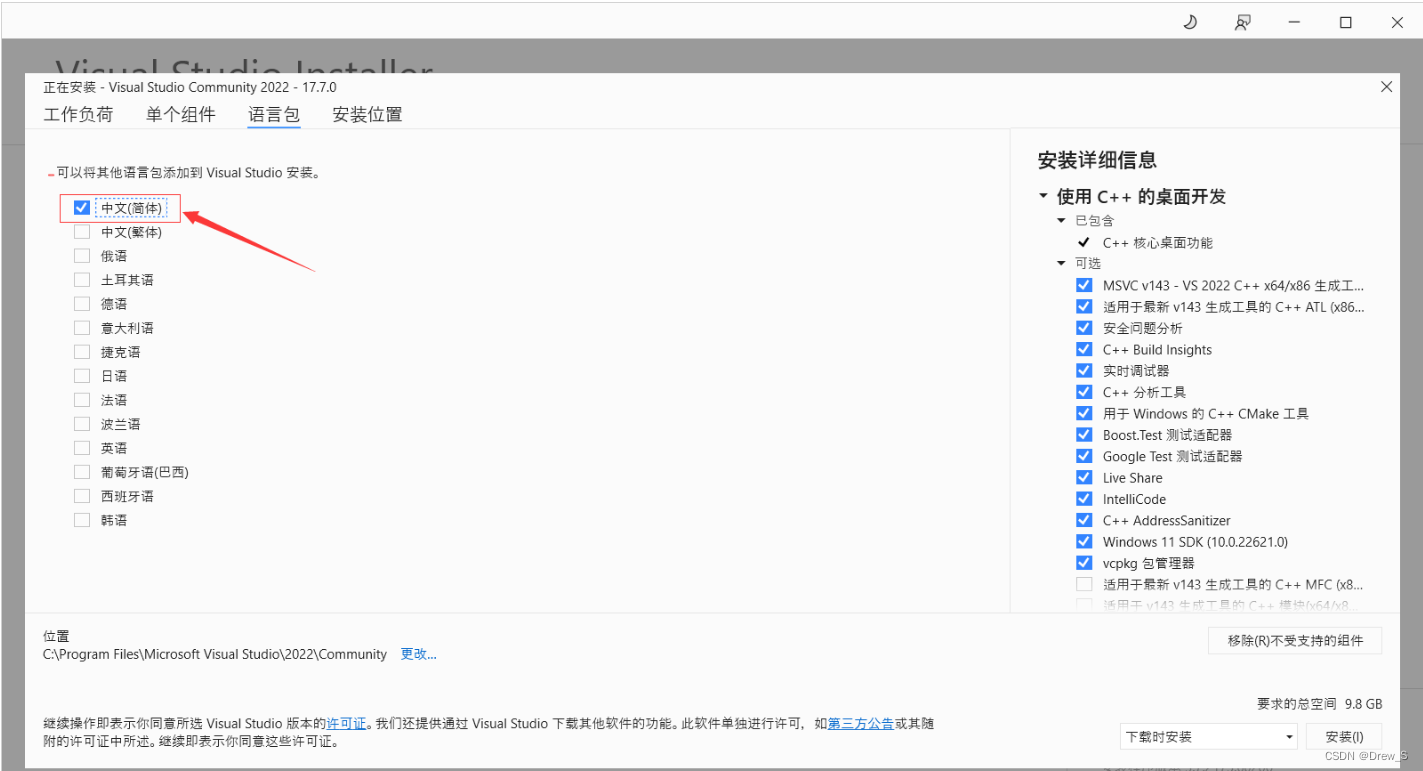Screen dimensions: 1423x771
Task: Click the 安装(I) button
Action: pos(1344,737)
